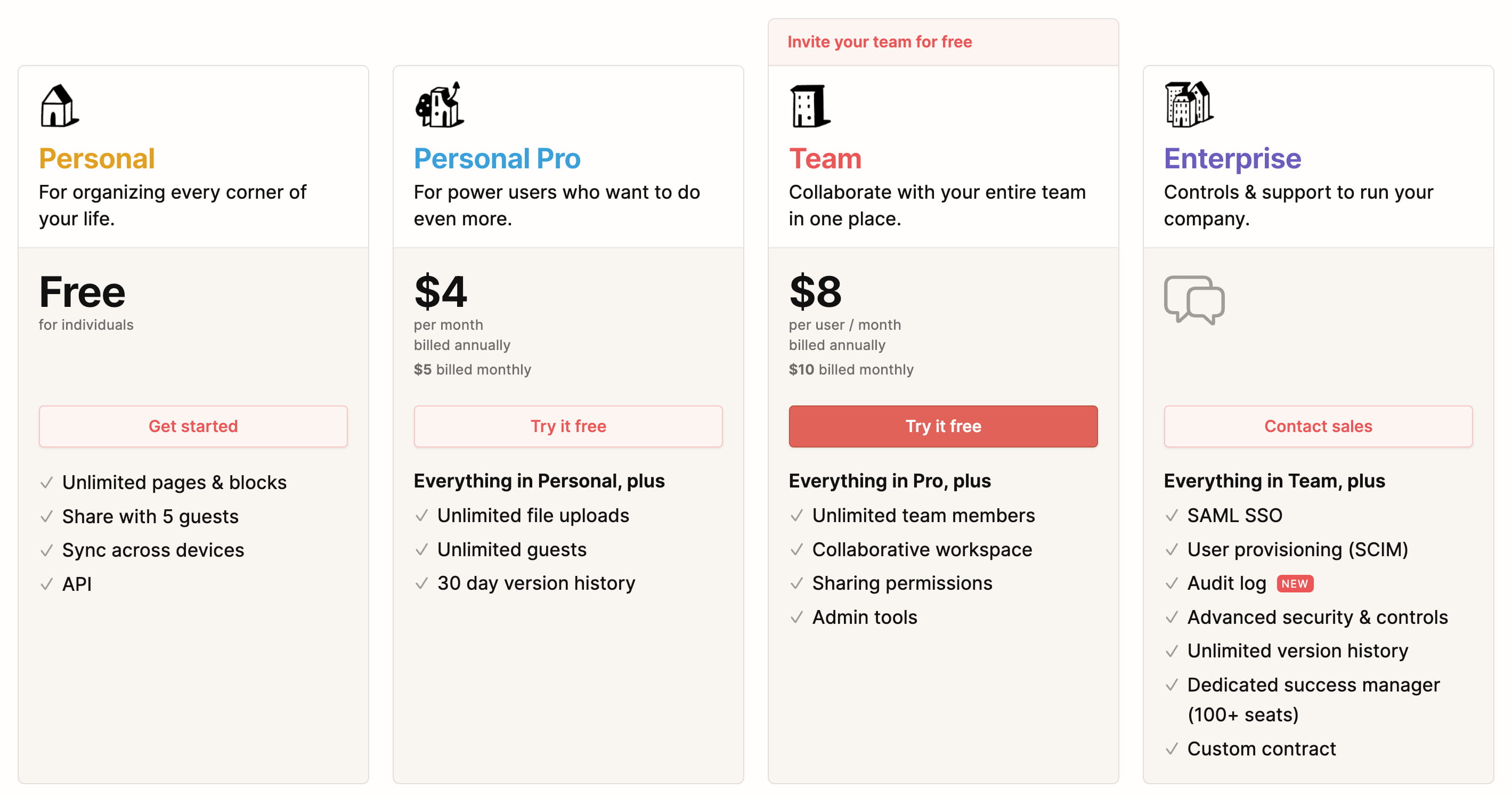Click the Personal plan house icon
This screenshot has height=797, width=1512.
pos(59,105)
